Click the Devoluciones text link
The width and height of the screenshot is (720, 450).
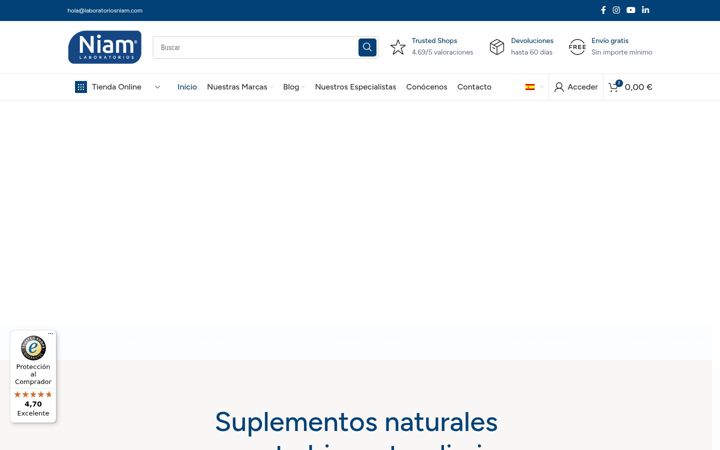[x=532, y=41]
